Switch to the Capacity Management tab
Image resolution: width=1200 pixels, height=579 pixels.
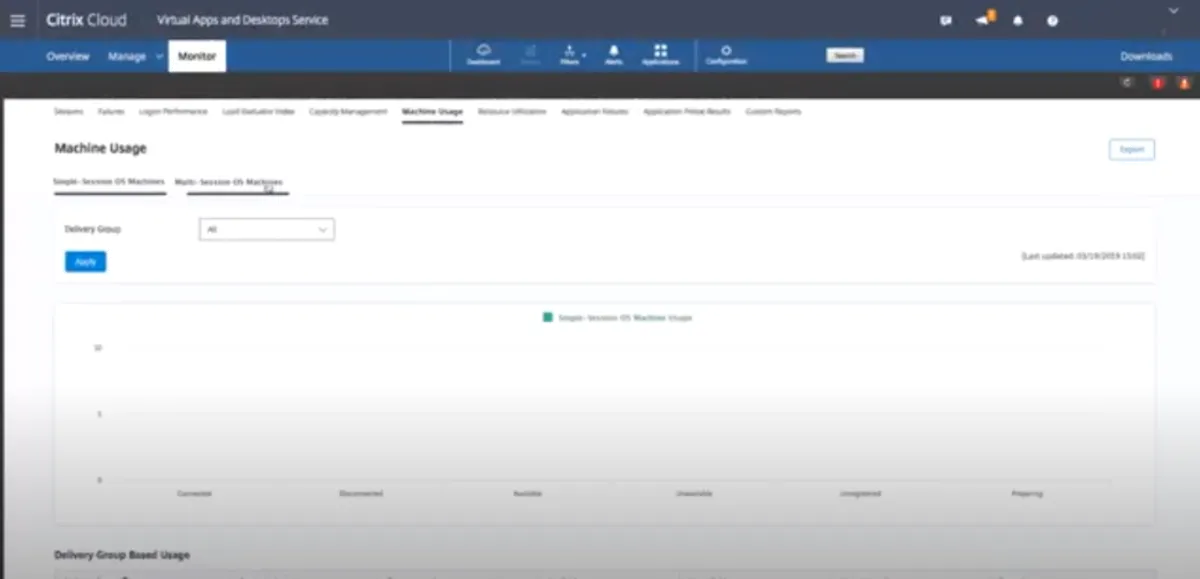click(348, 111)
